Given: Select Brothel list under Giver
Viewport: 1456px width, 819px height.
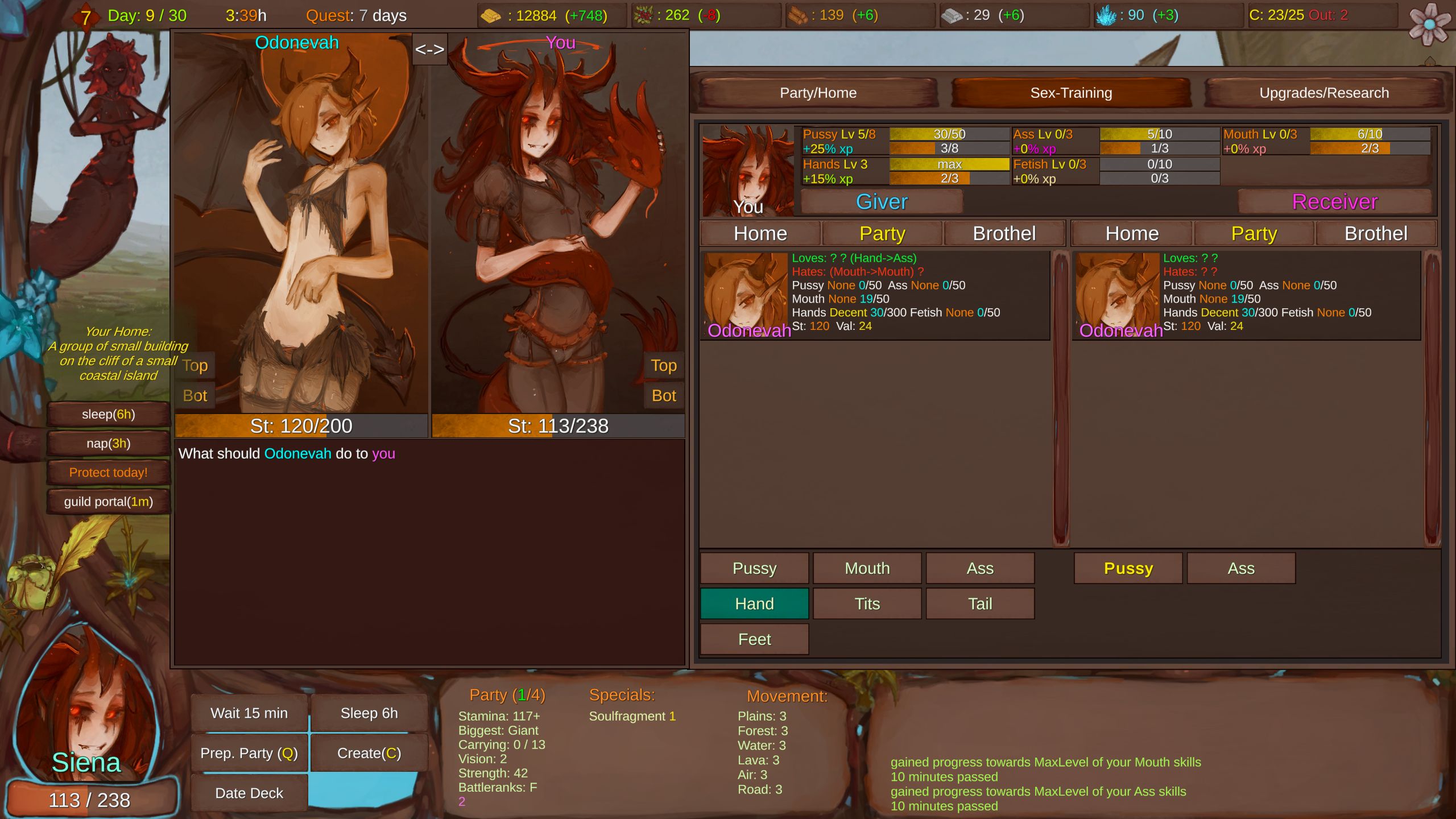Looking at the screenshot, I should pyautogui.click(x=1004, y=234).
